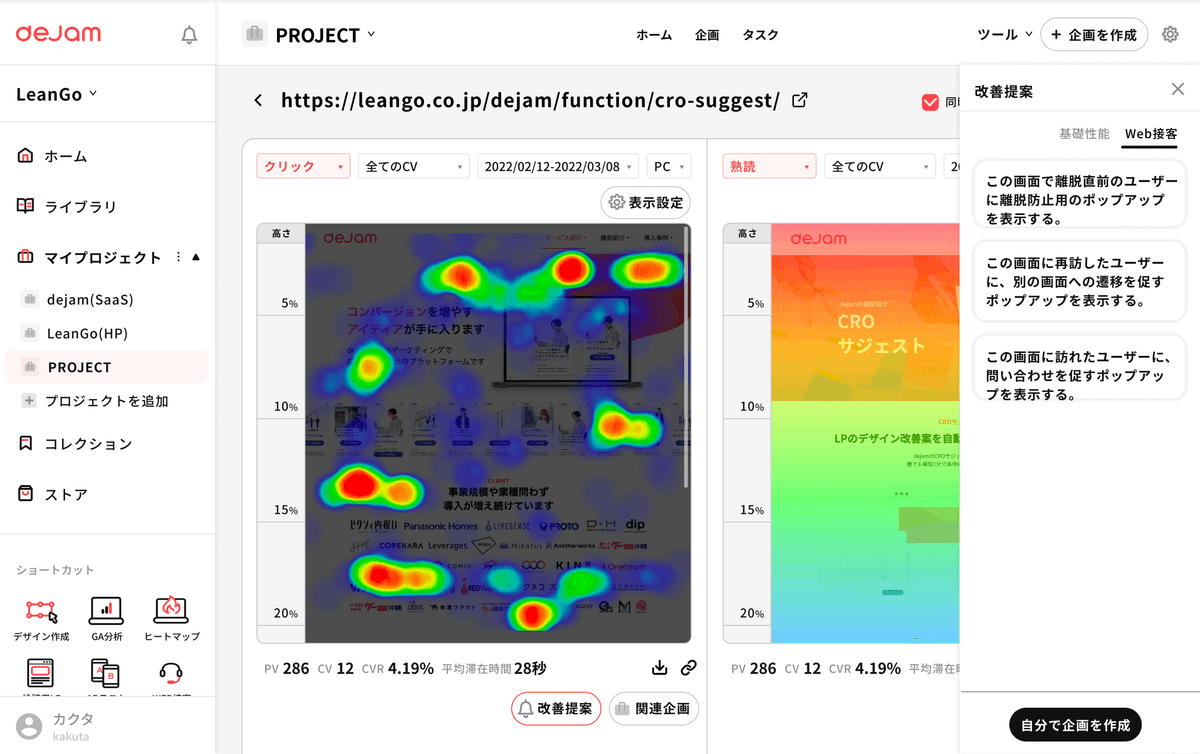Screen dimensions: 1200x754
Task: Open the first 全てのCV dropdown
Action: pyautogui.click(x=414, y=166)
